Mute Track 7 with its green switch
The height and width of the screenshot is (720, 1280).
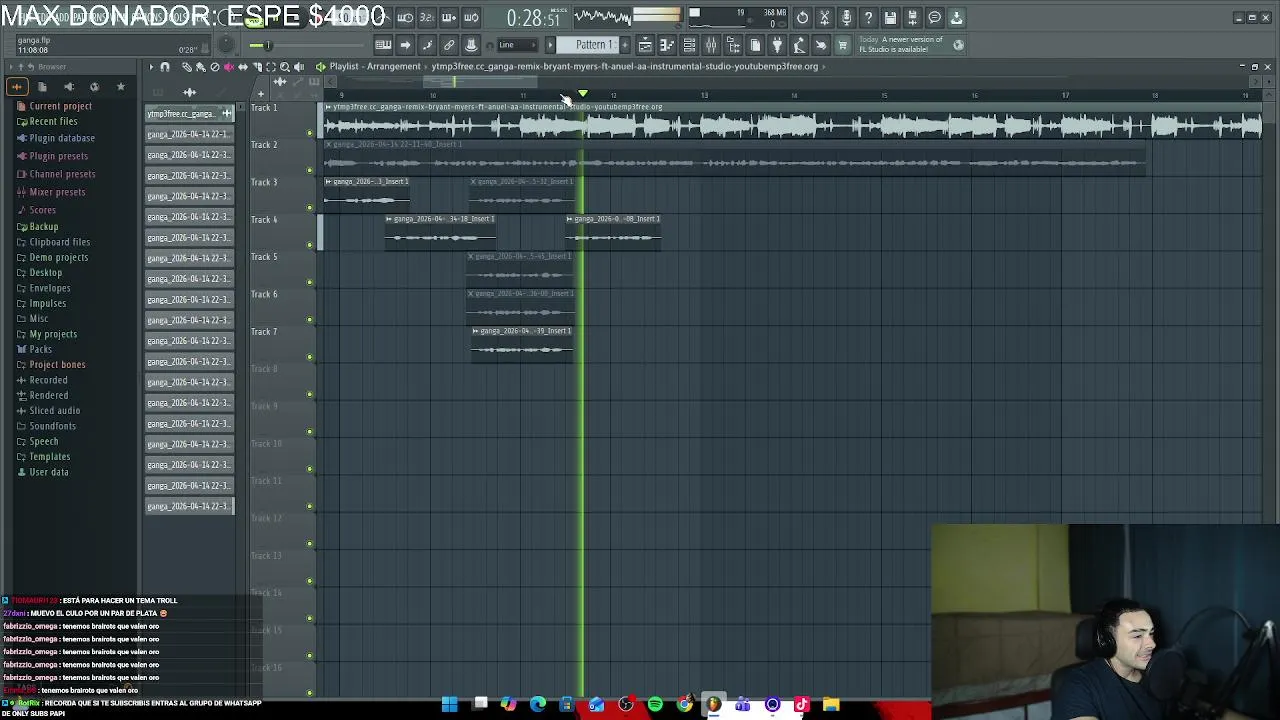310,357
